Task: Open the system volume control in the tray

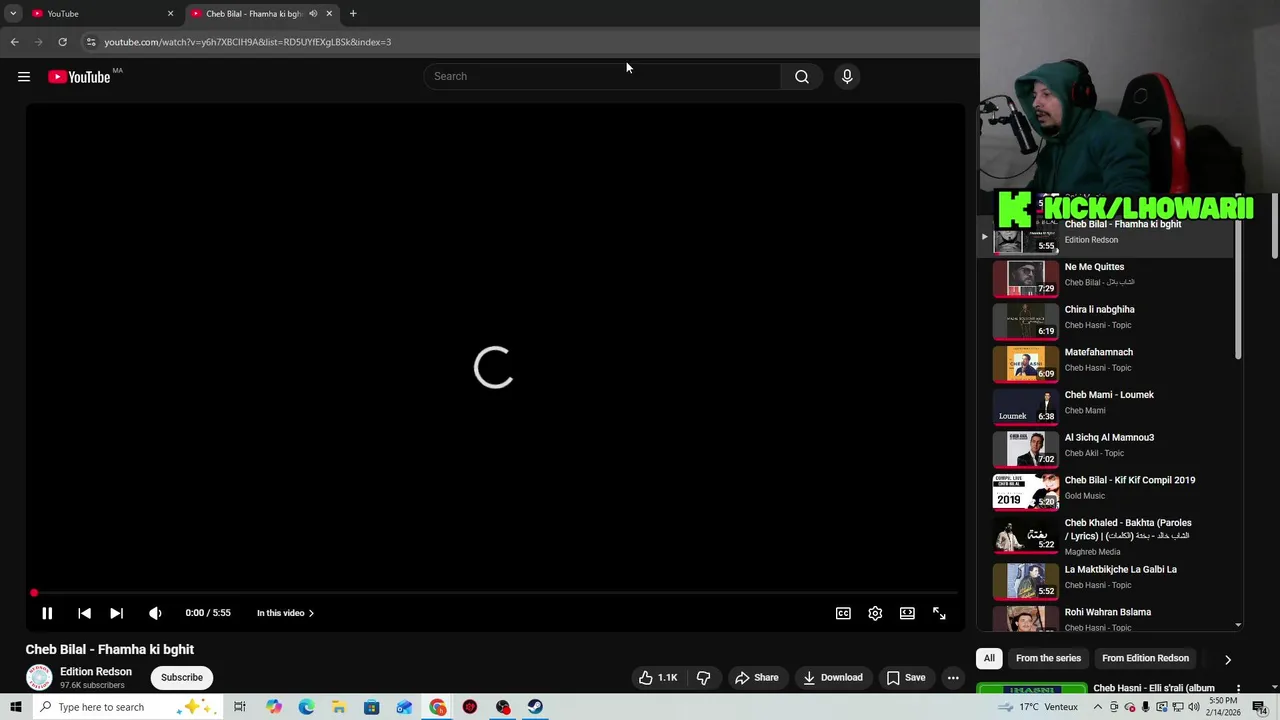Action: point(1194,707)
